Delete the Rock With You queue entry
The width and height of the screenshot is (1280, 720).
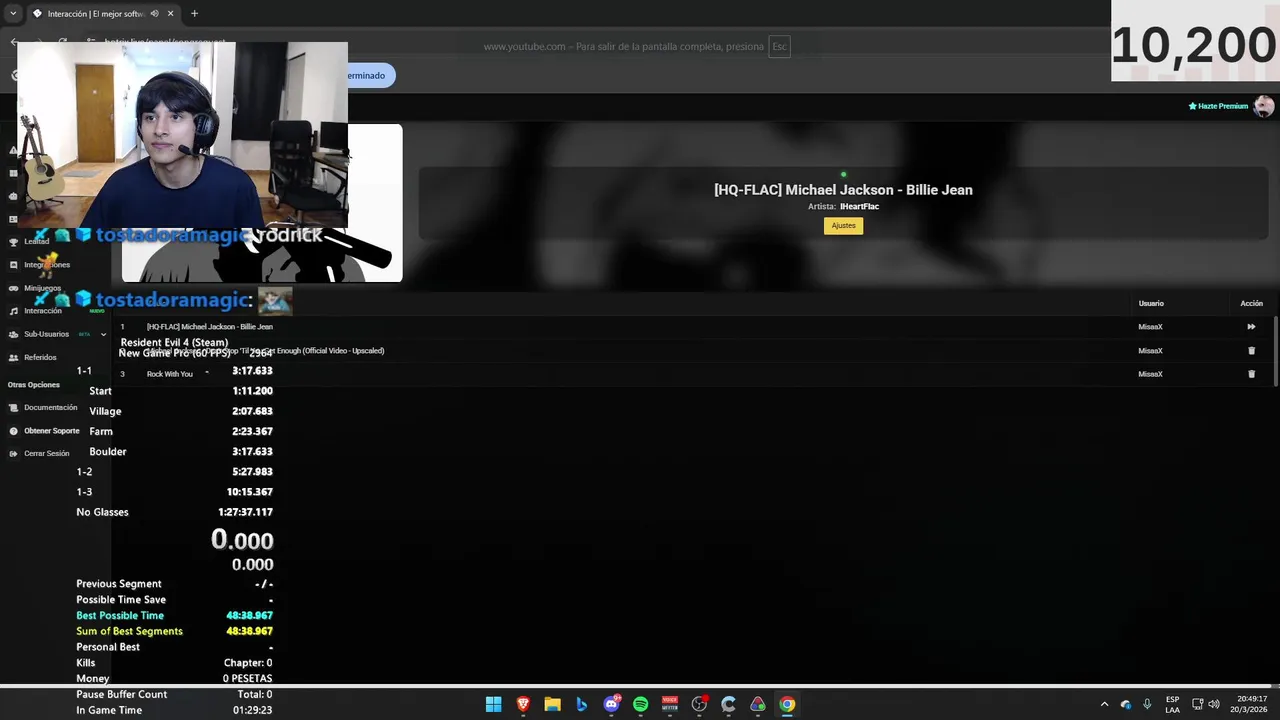pos(1251,374)
